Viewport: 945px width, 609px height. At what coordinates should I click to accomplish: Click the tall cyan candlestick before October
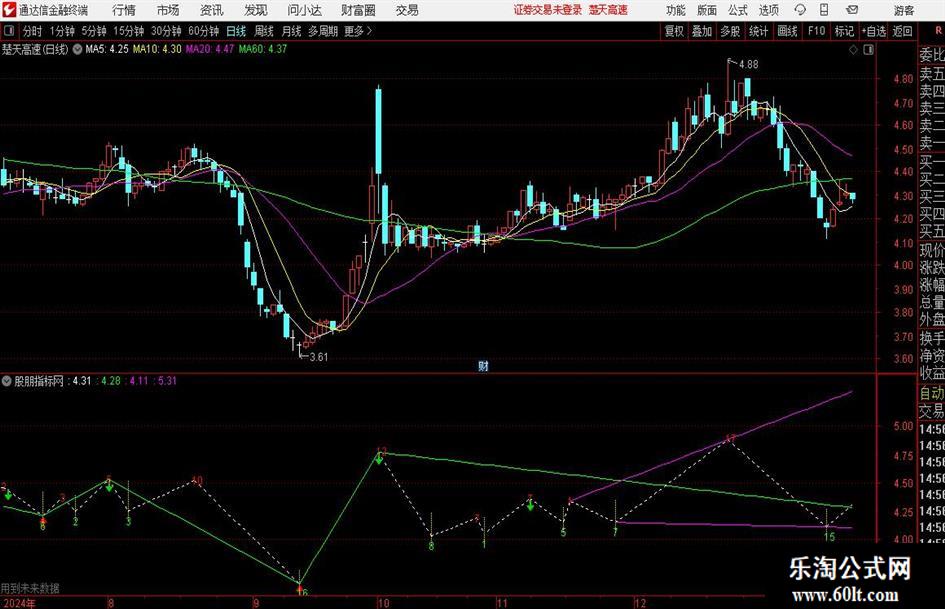pos(378,130)
